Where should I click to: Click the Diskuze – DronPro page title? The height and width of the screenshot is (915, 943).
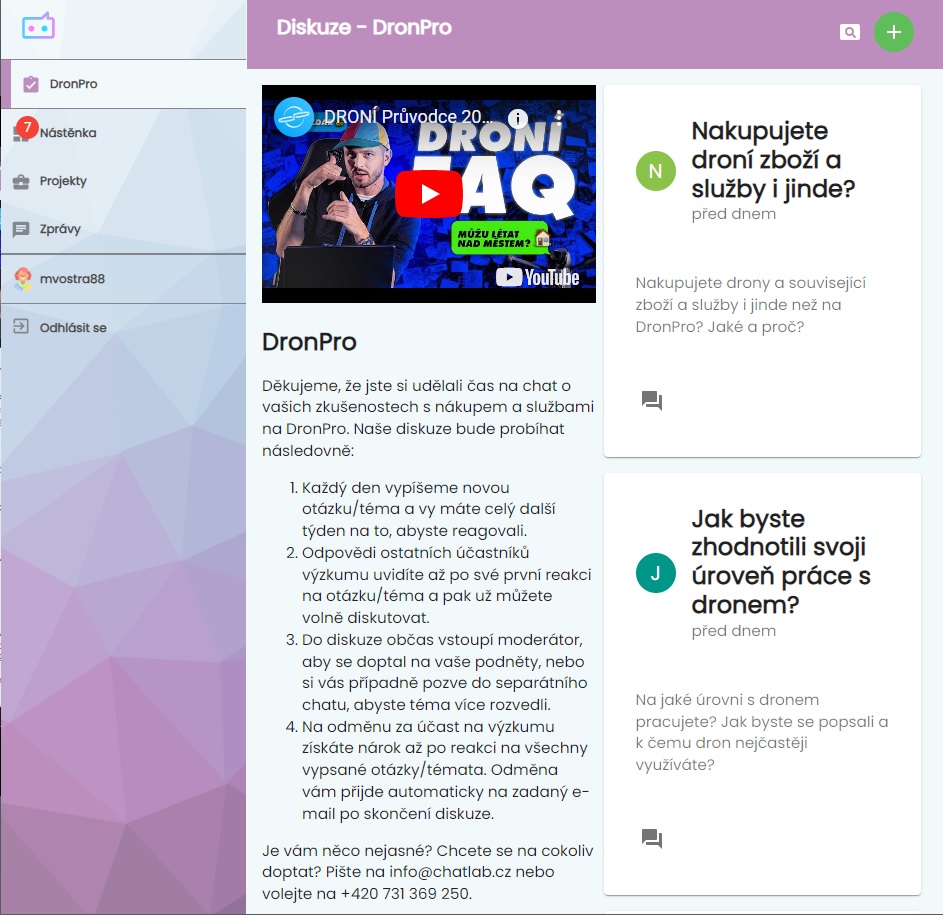tap(364, 28)
